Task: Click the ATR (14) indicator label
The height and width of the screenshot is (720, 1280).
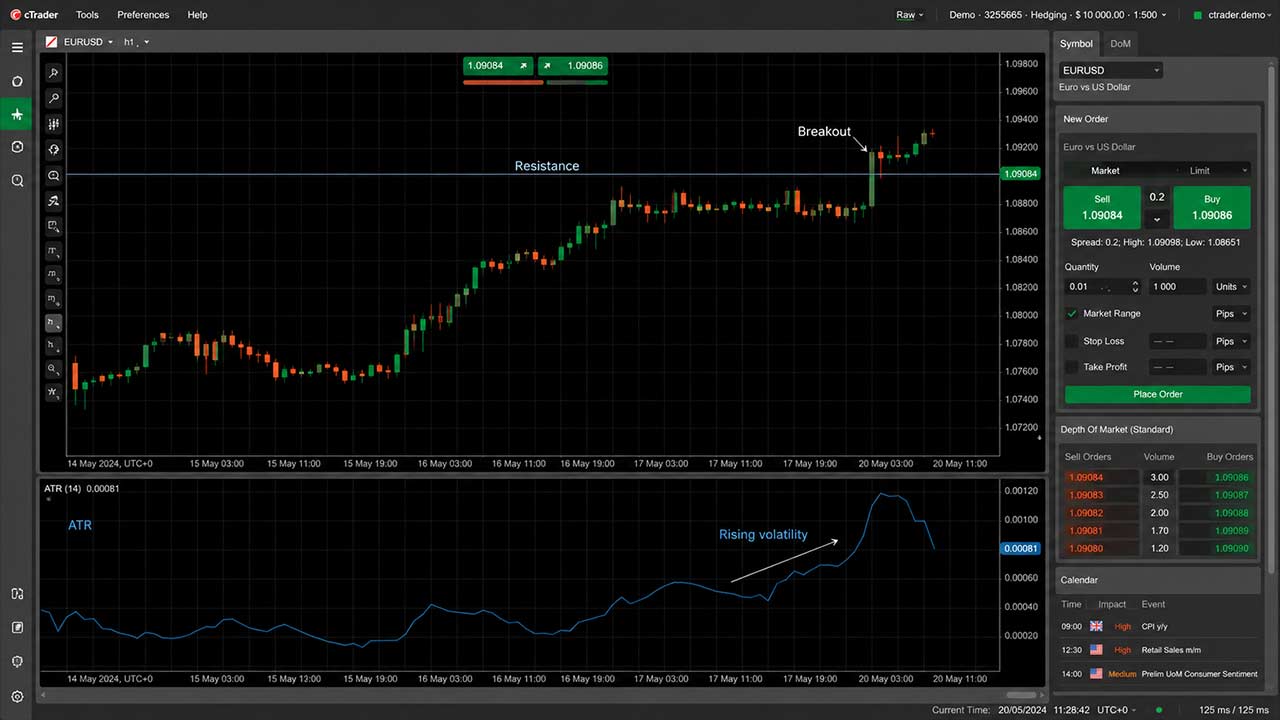Action: (63, 488)
